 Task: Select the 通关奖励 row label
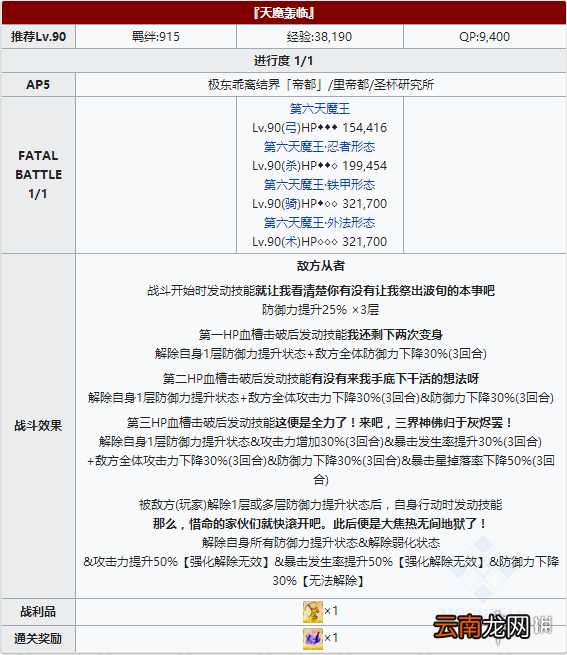click(38, 639)
